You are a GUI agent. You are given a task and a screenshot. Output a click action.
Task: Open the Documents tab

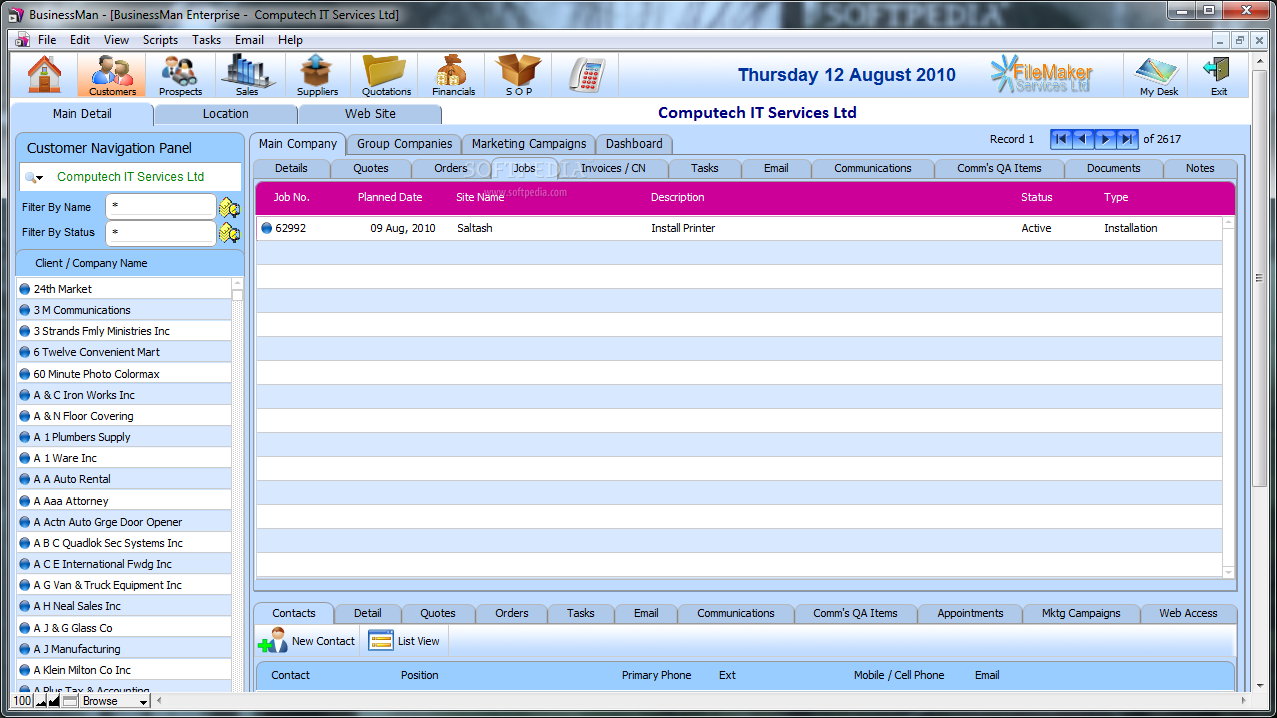tap(1113, 168)
